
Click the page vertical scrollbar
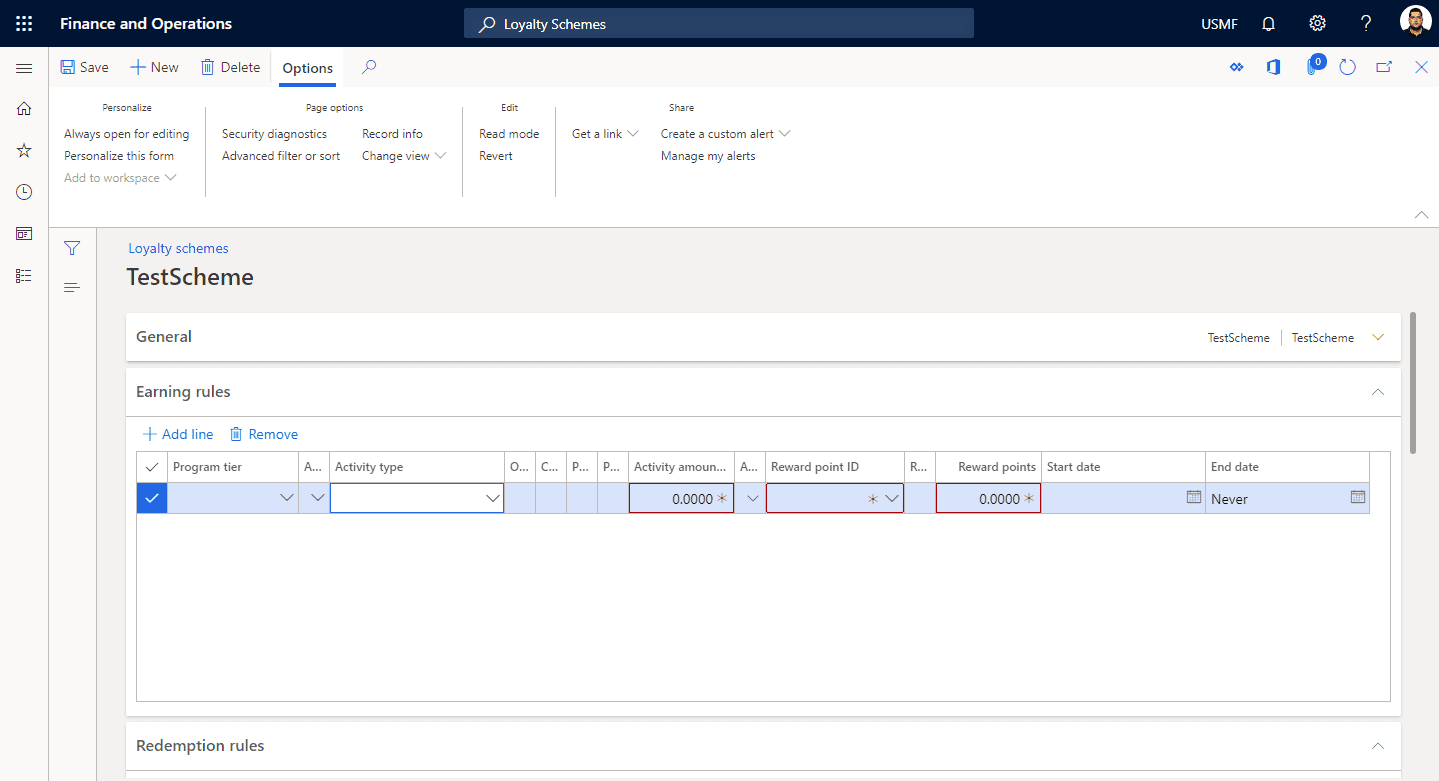coord(1412,383)
